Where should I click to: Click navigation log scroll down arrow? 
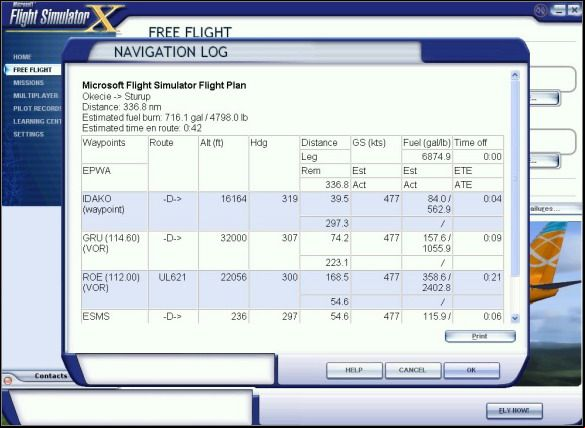coord(515,318)
